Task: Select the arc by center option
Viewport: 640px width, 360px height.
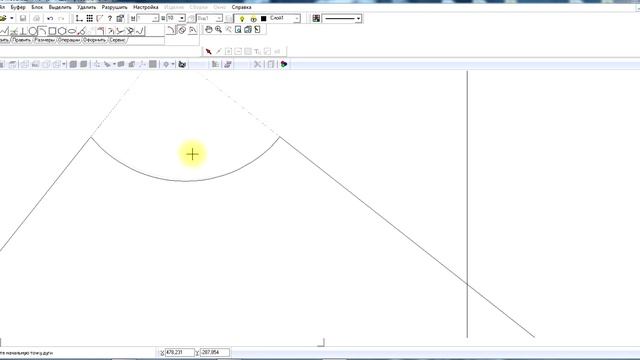Action: (x=182, y=29)
